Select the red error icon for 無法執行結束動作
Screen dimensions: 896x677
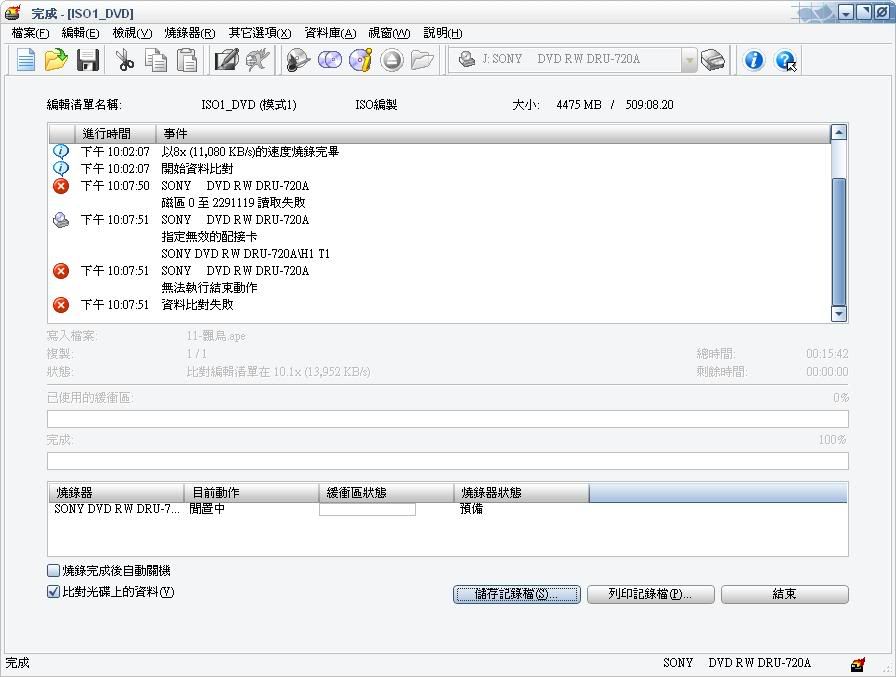click(x=61, y=271)
